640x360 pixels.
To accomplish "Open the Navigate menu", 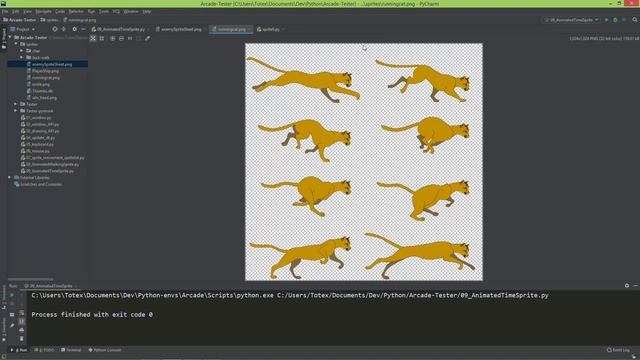I will 43,11.
